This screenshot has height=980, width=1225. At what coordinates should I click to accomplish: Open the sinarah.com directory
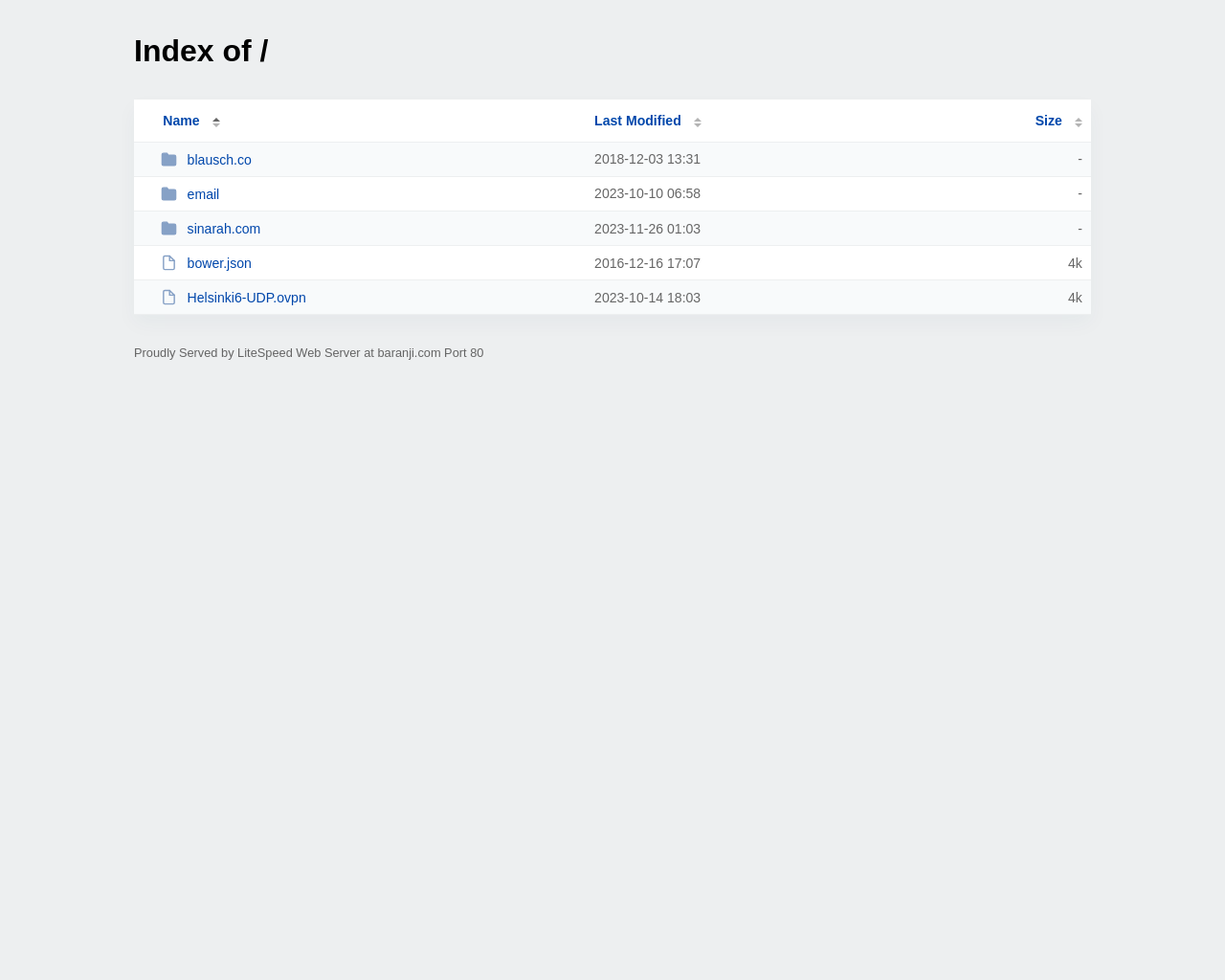tap(223, 228)
